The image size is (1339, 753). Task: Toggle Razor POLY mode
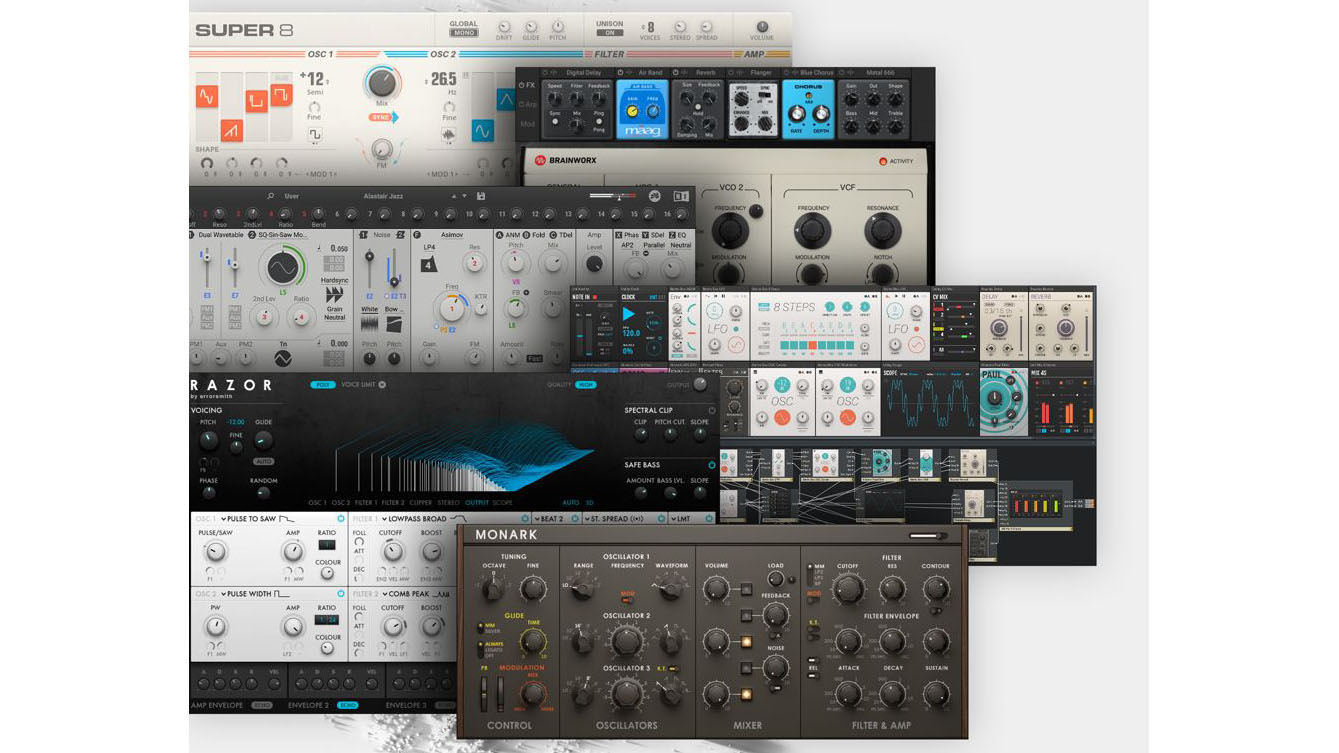pos(322,385)
